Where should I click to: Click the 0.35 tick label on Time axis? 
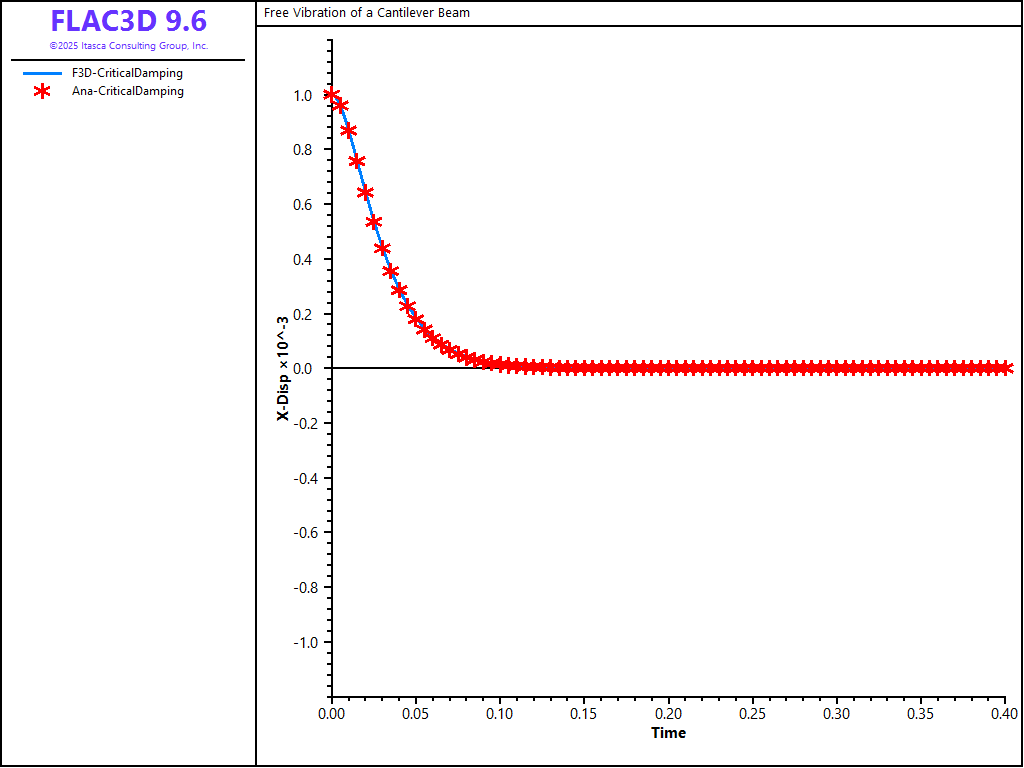coord(921,714)
